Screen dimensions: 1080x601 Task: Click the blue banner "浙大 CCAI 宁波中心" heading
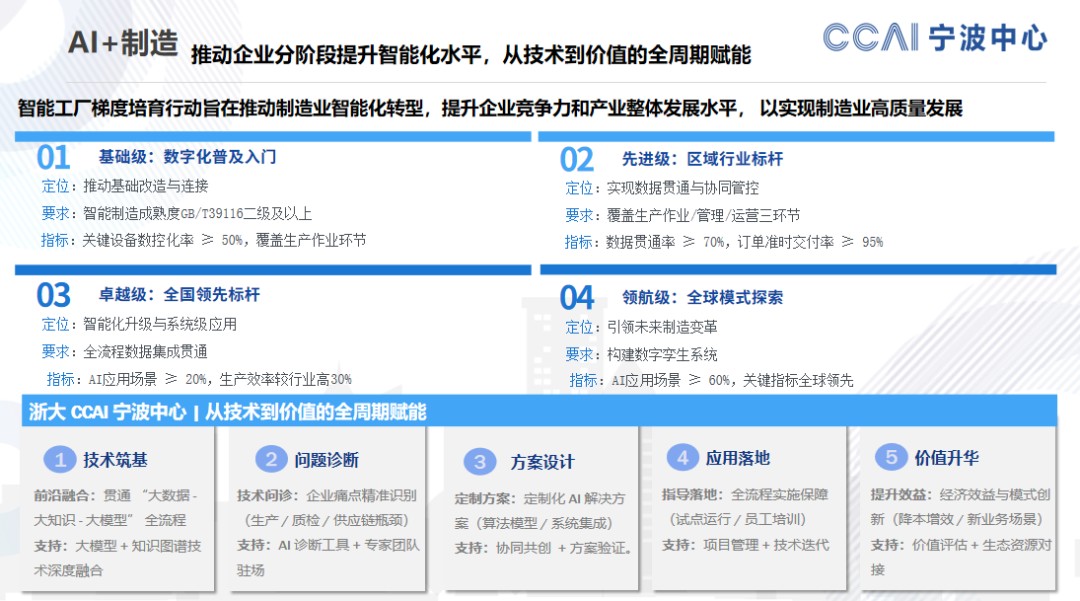(227, 412)
